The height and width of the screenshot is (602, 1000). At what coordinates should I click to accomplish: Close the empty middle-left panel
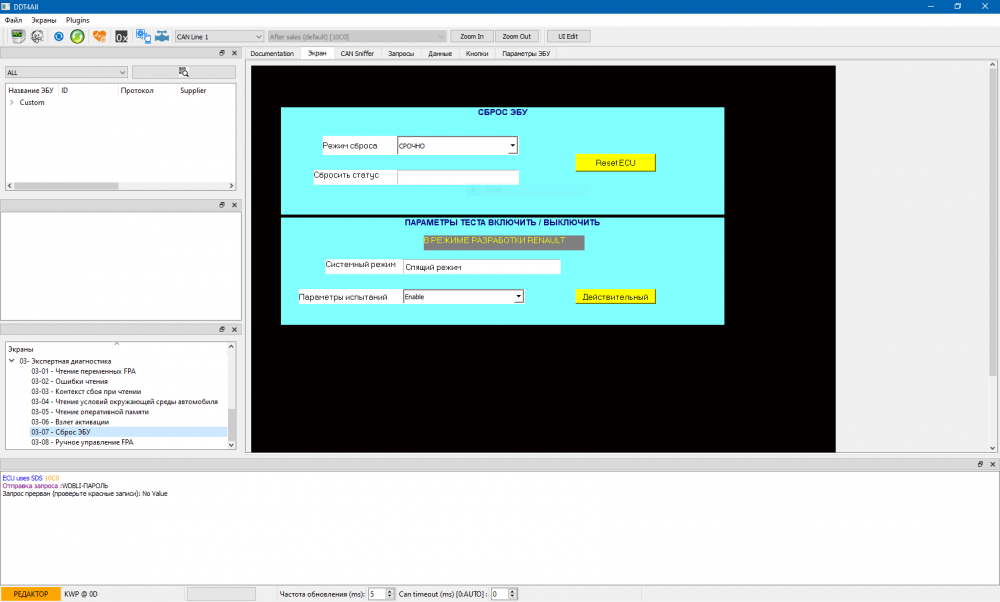234,205
